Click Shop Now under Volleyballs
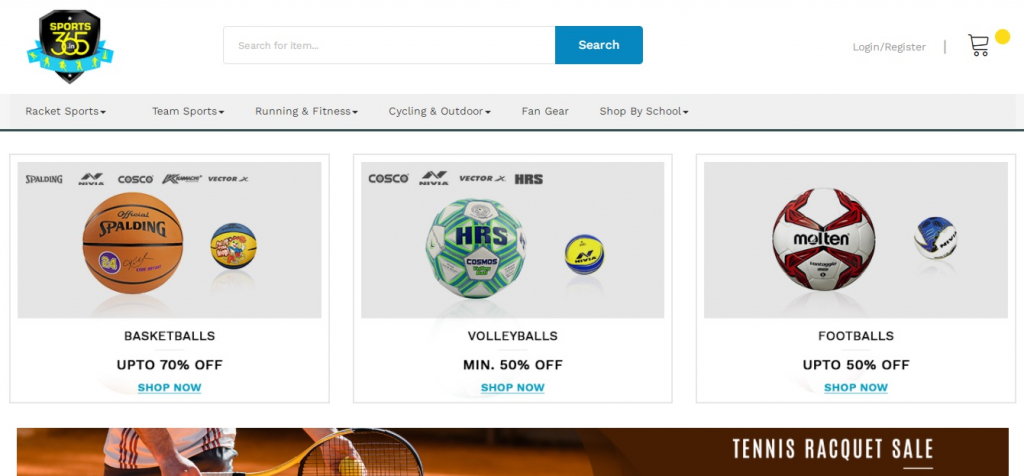The image size is (1024, 476). [513, 388]
